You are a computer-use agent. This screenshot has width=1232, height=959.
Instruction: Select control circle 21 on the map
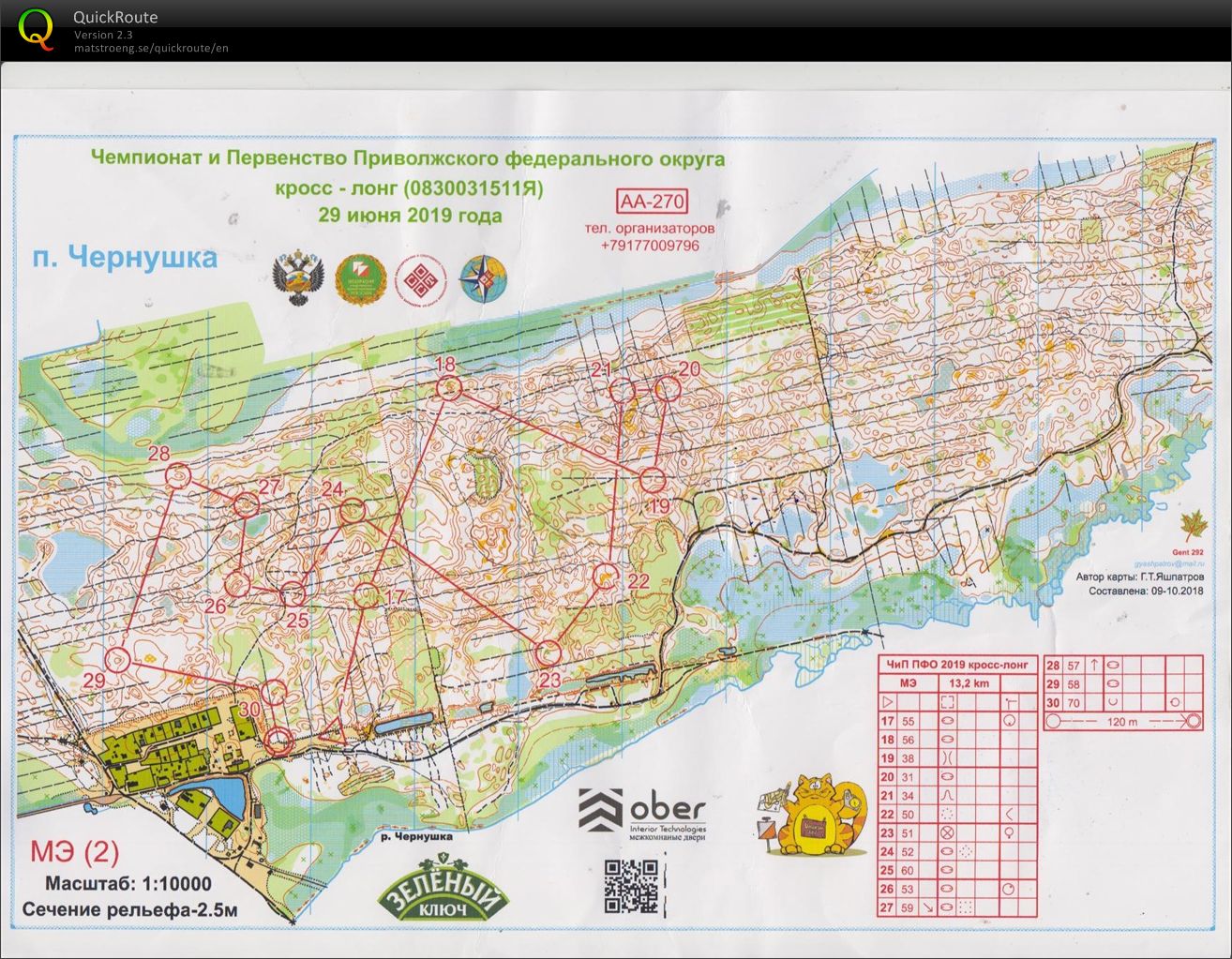click(622, 390)
